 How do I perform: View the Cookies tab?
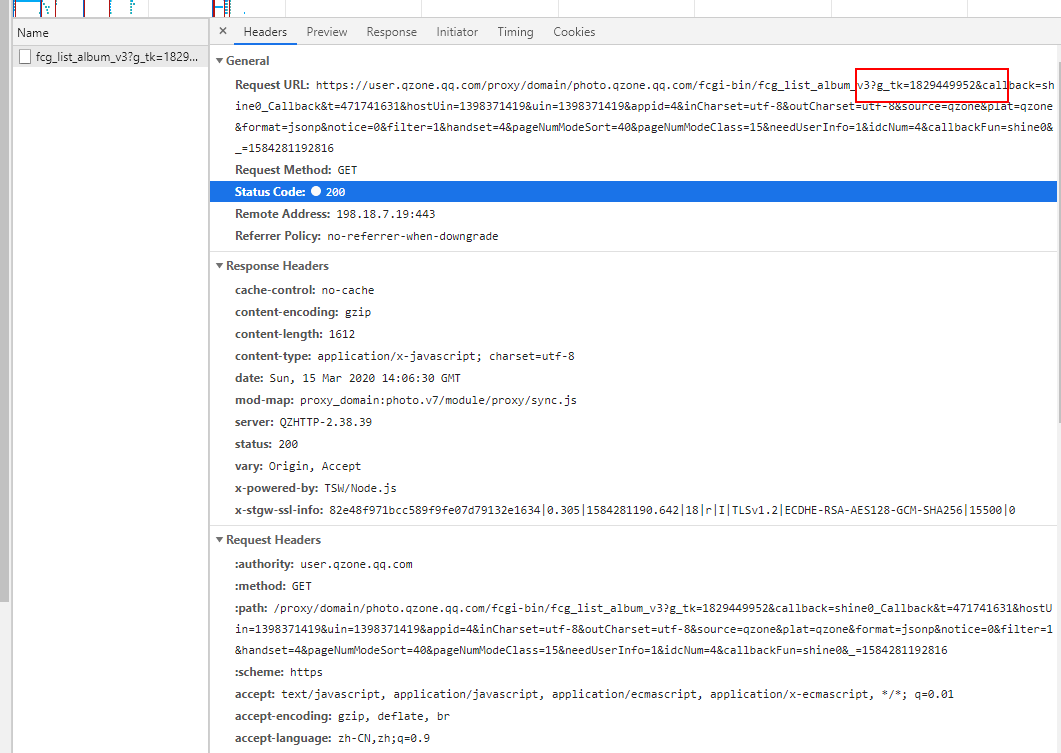574,31
